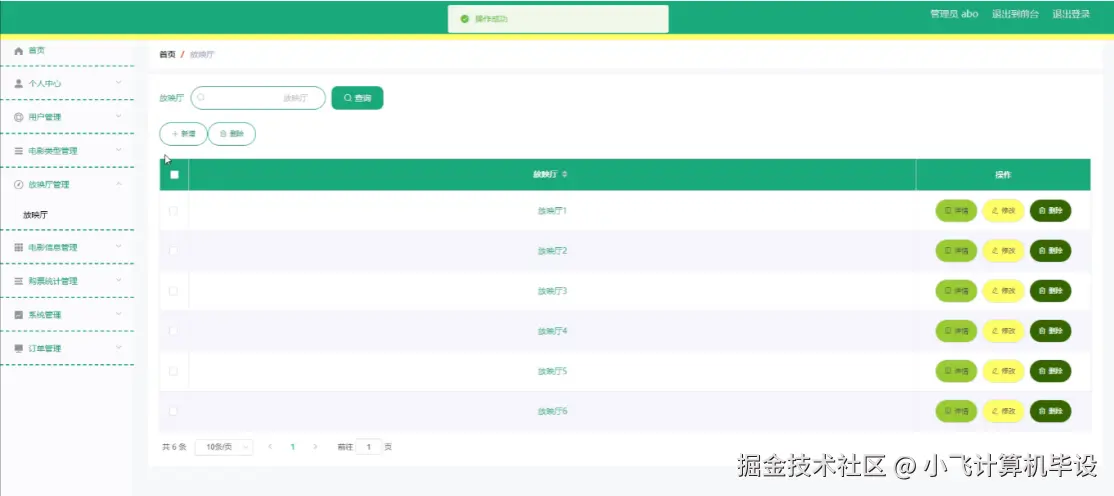Open 详情 details for 放映厅5
The height and width of the screenshot is (496, 1114).
pos(956,371)
